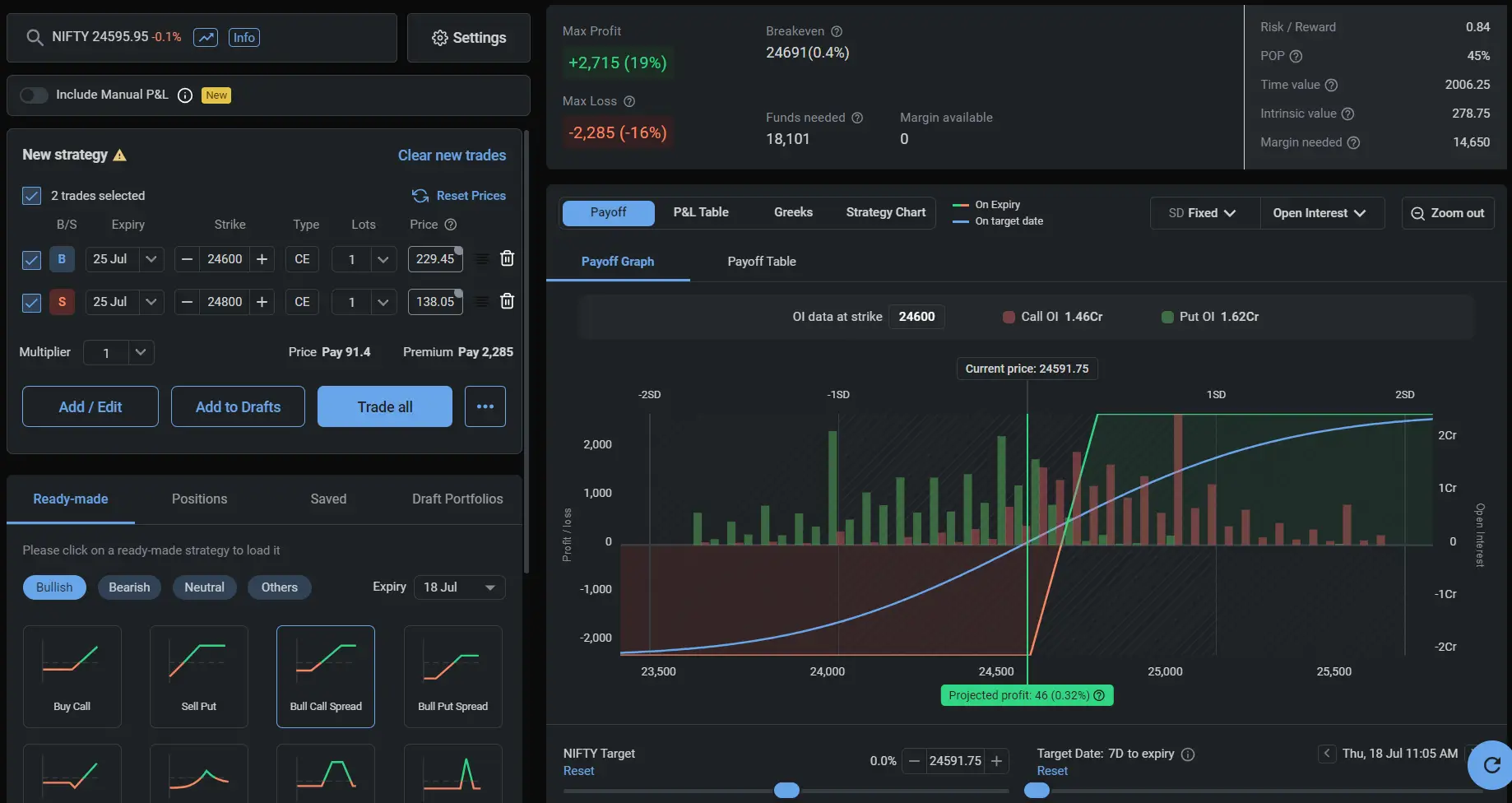Load the Sell Put ready-made strategy
Viewport: 1512px width, 803px height.
tap(199, 676)
